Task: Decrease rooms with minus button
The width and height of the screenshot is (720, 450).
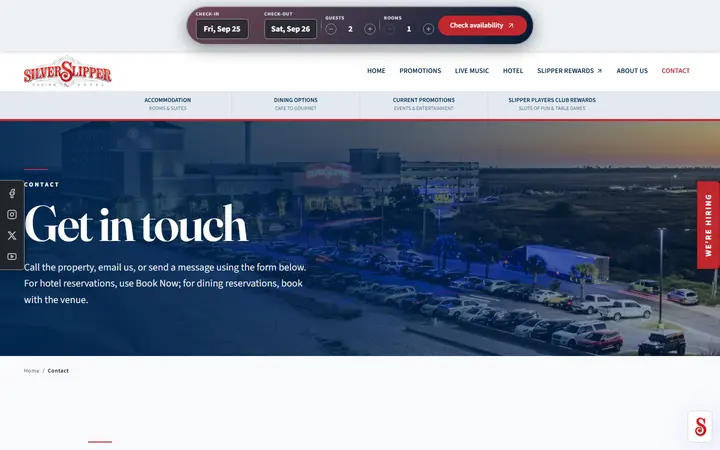Action: (389, 29)
